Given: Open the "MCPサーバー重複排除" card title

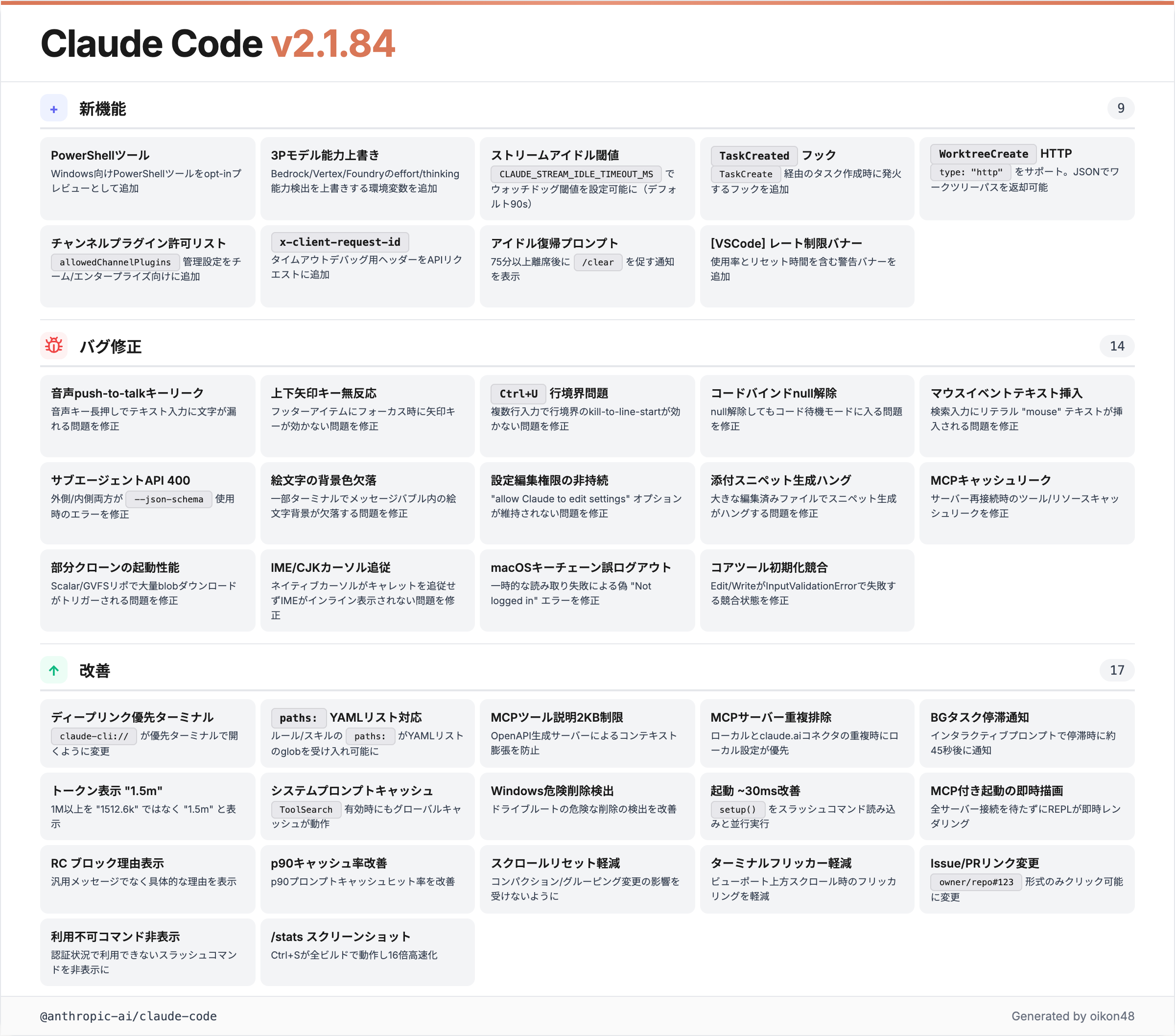Looking at the screenshot, I should [771, 717].
